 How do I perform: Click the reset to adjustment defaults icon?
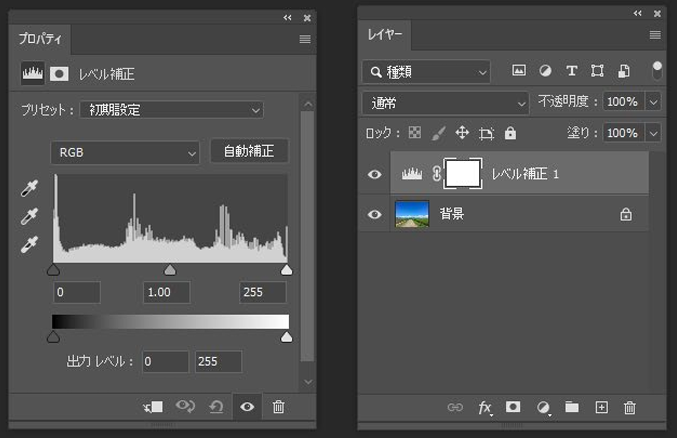tap(215, 406)
